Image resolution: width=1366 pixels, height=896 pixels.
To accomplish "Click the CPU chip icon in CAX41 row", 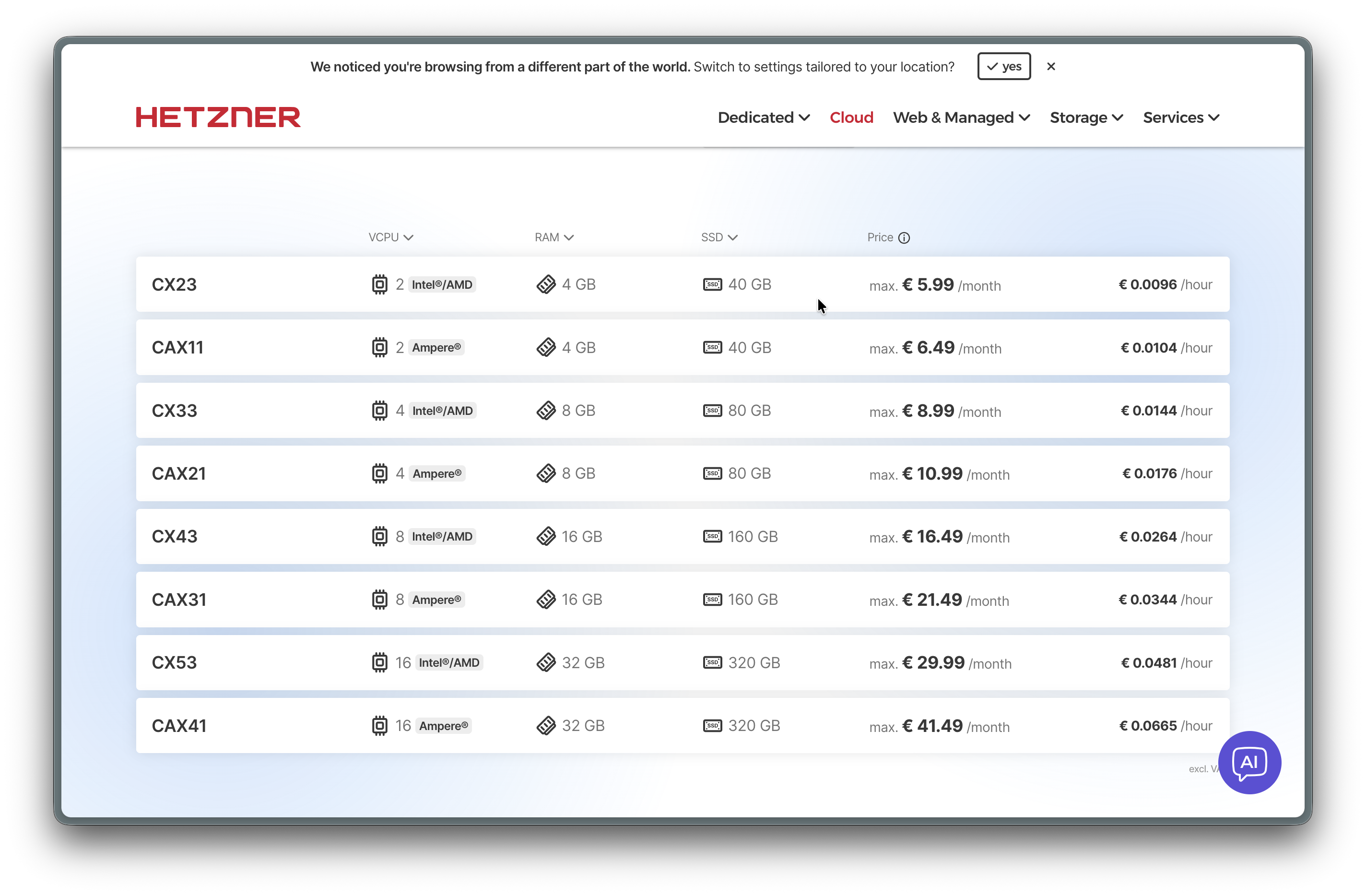I will 379,726.
